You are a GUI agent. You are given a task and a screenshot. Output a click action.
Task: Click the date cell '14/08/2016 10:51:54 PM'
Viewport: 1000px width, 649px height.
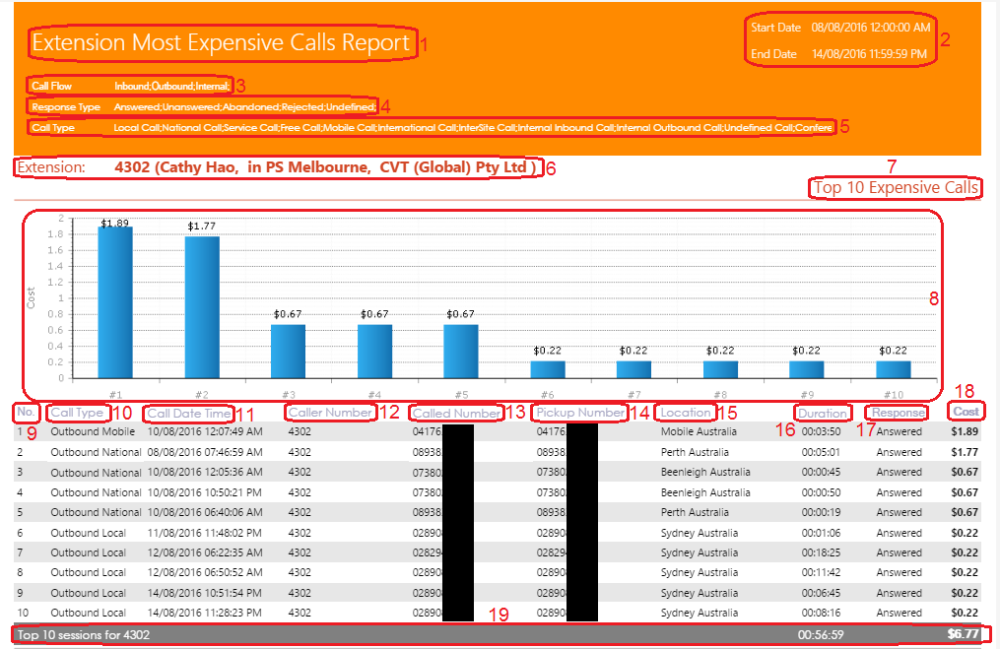[x=204, y=593]
